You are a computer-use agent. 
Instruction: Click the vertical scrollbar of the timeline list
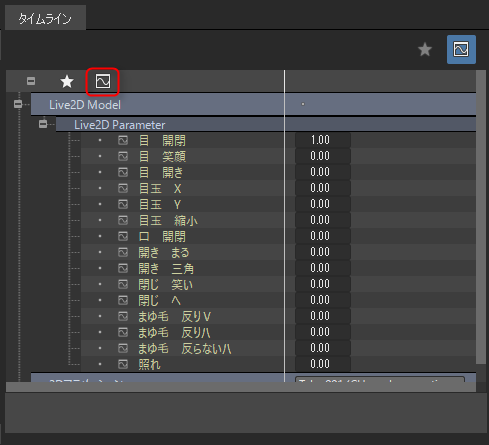[481, 217]
